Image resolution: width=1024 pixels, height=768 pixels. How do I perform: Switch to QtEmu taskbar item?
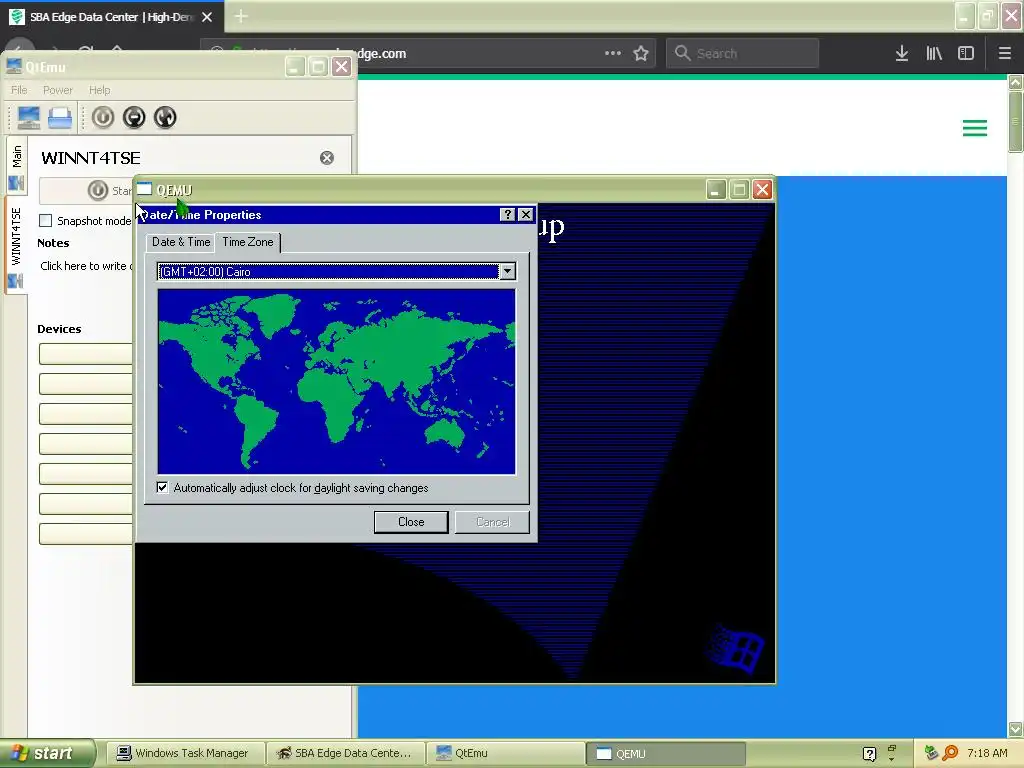click(505, 754)
